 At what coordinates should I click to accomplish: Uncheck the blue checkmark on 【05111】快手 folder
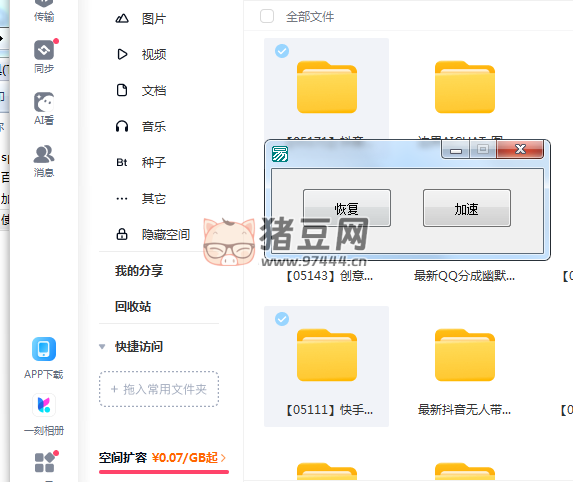pyautogui.click(x=282, y=319)
